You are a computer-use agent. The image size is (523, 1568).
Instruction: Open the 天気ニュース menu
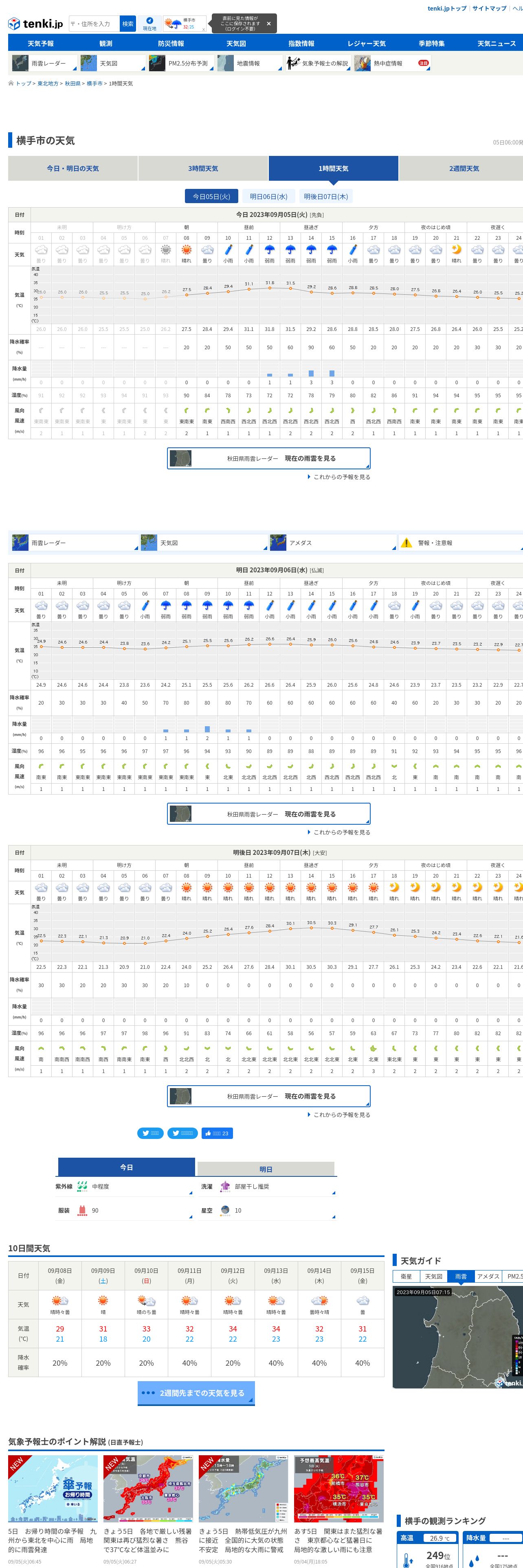coord(497,44)
